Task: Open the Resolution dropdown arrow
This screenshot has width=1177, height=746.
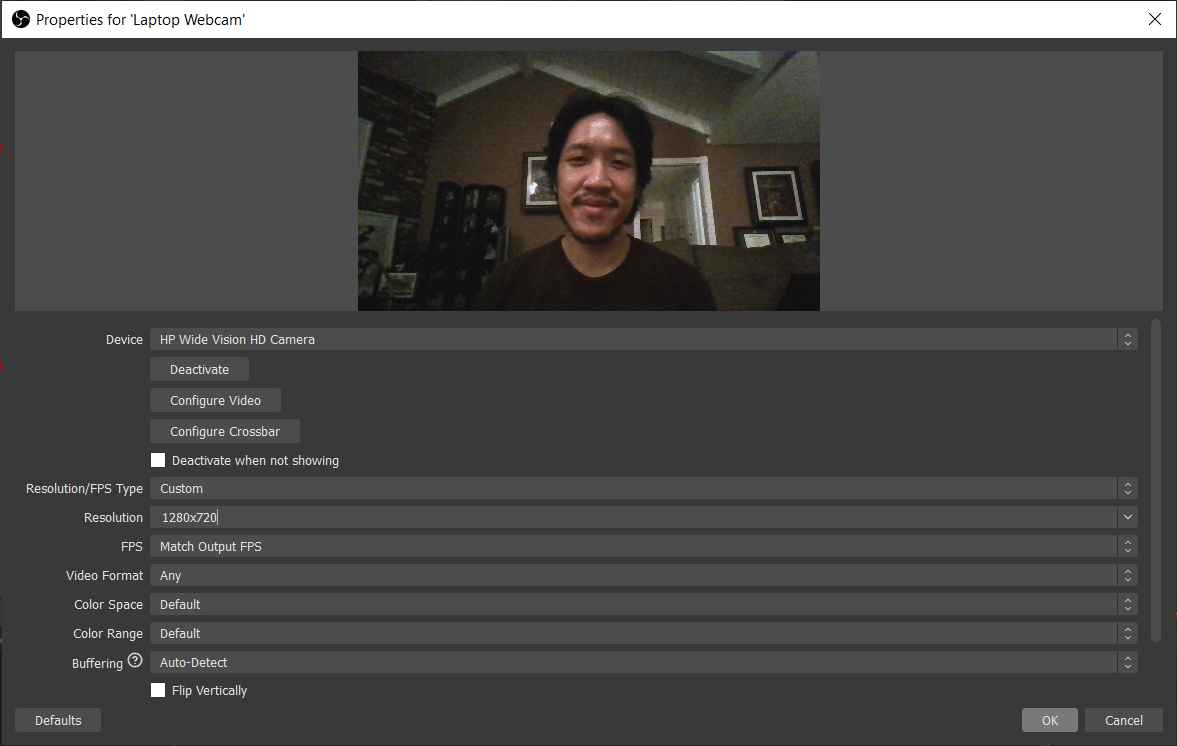Action: (x=1127, y=518)
